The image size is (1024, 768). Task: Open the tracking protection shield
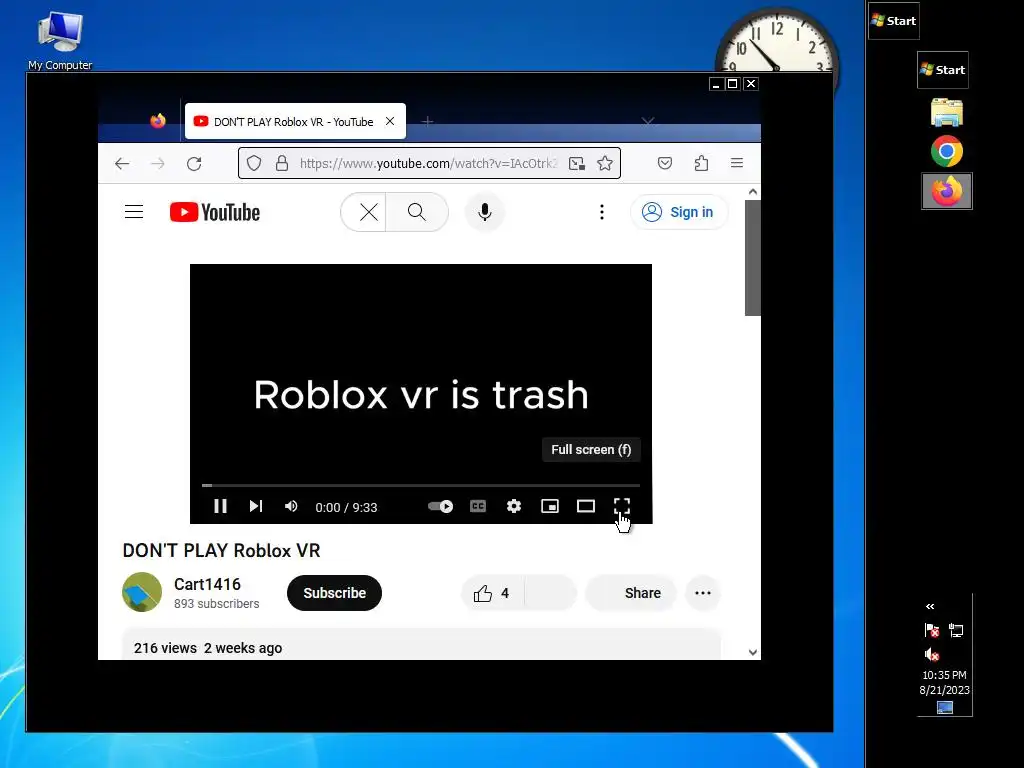254,163
